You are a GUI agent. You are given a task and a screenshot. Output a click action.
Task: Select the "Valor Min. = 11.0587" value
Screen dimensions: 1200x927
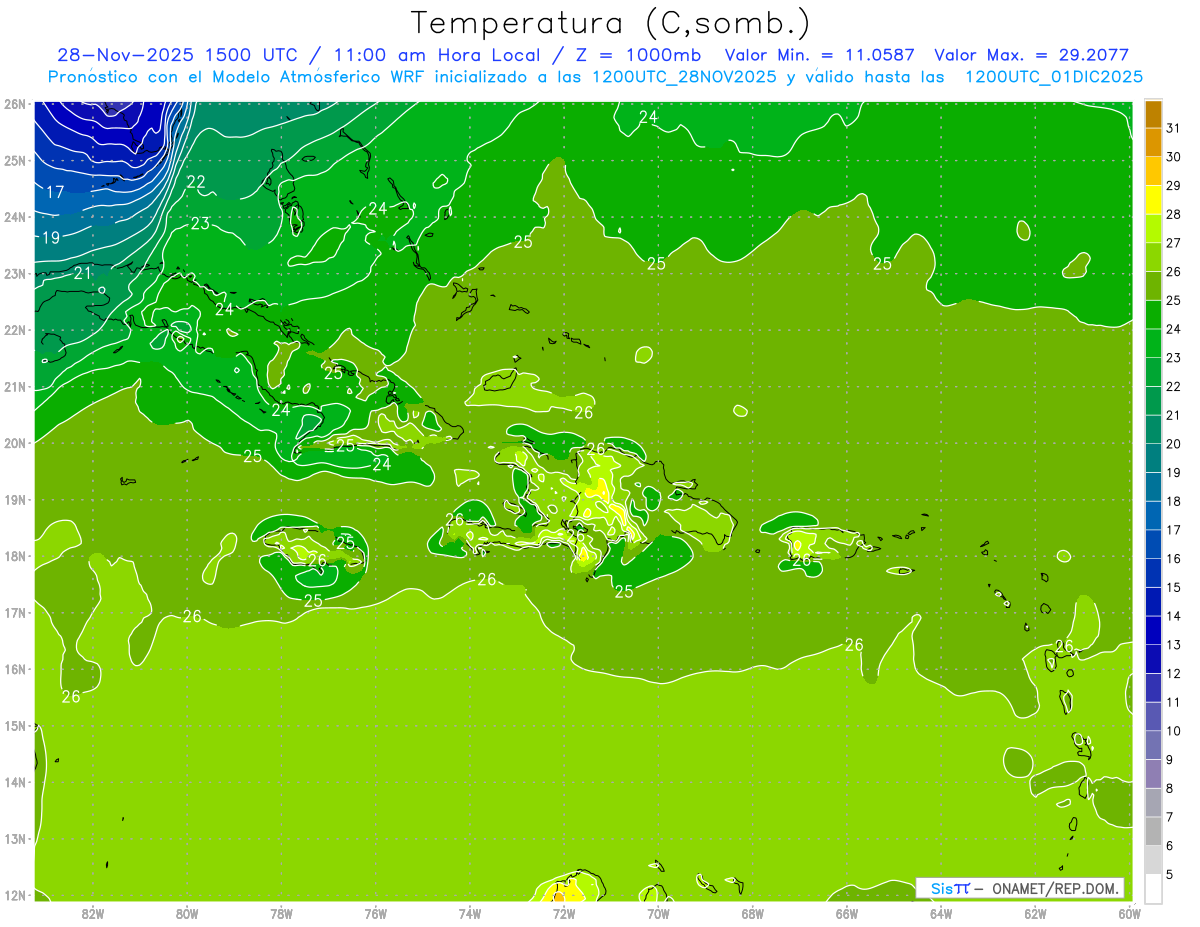tap(821, 55)
